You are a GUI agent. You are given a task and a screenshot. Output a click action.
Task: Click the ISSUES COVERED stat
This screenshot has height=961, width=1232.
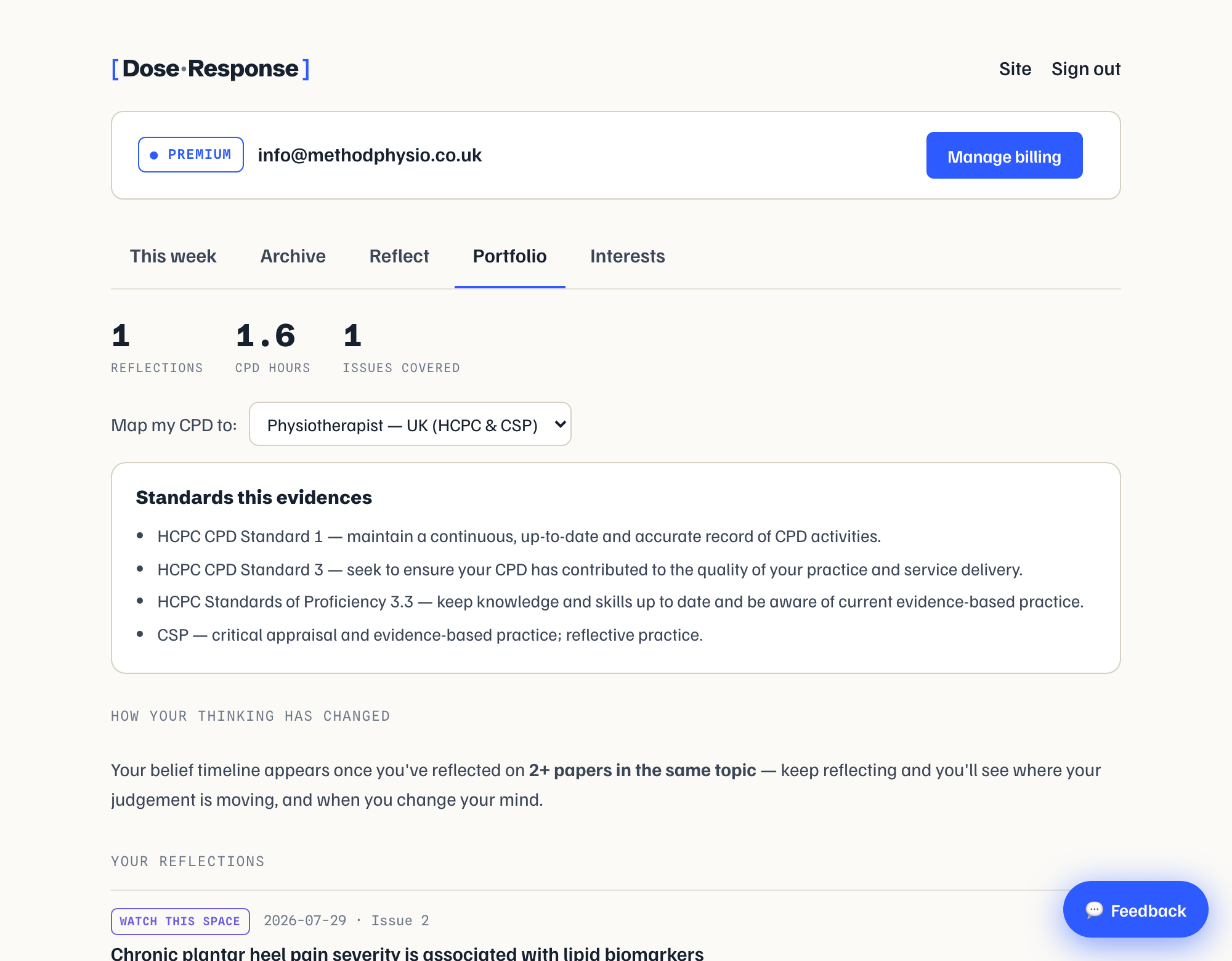[401, 348]
